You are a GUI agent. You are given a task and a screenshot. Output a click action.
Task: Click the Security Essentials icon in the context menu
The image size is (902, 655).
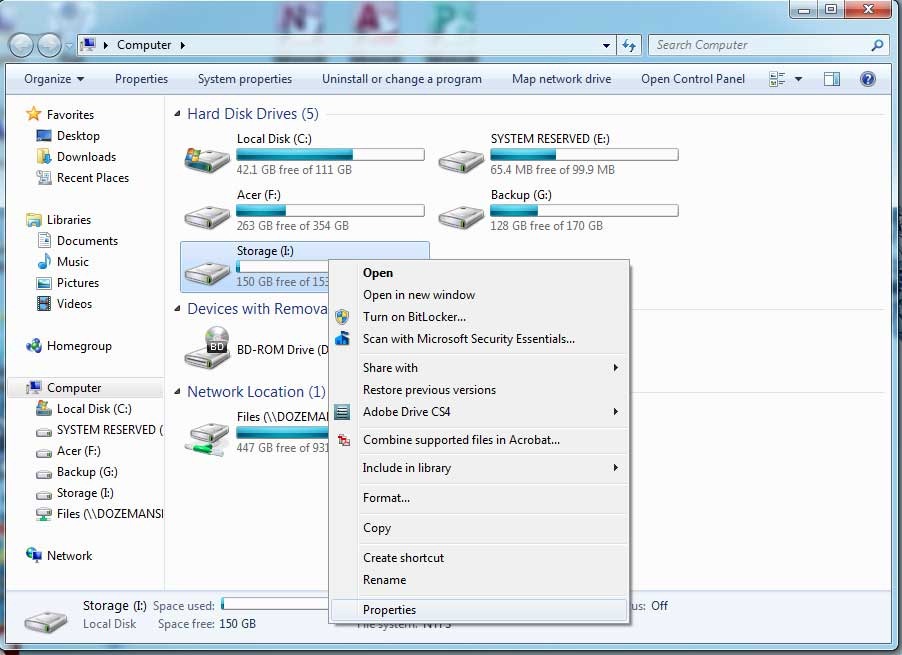point(342,338)
